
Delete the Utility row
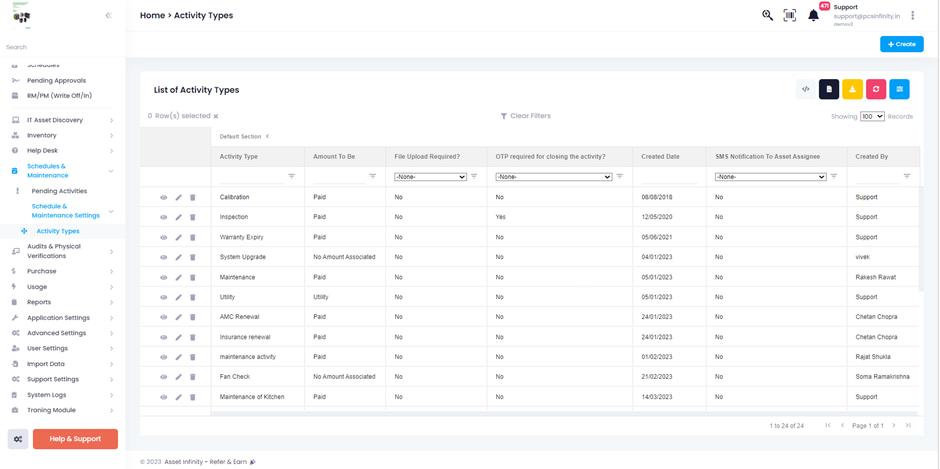pos(192,297)
